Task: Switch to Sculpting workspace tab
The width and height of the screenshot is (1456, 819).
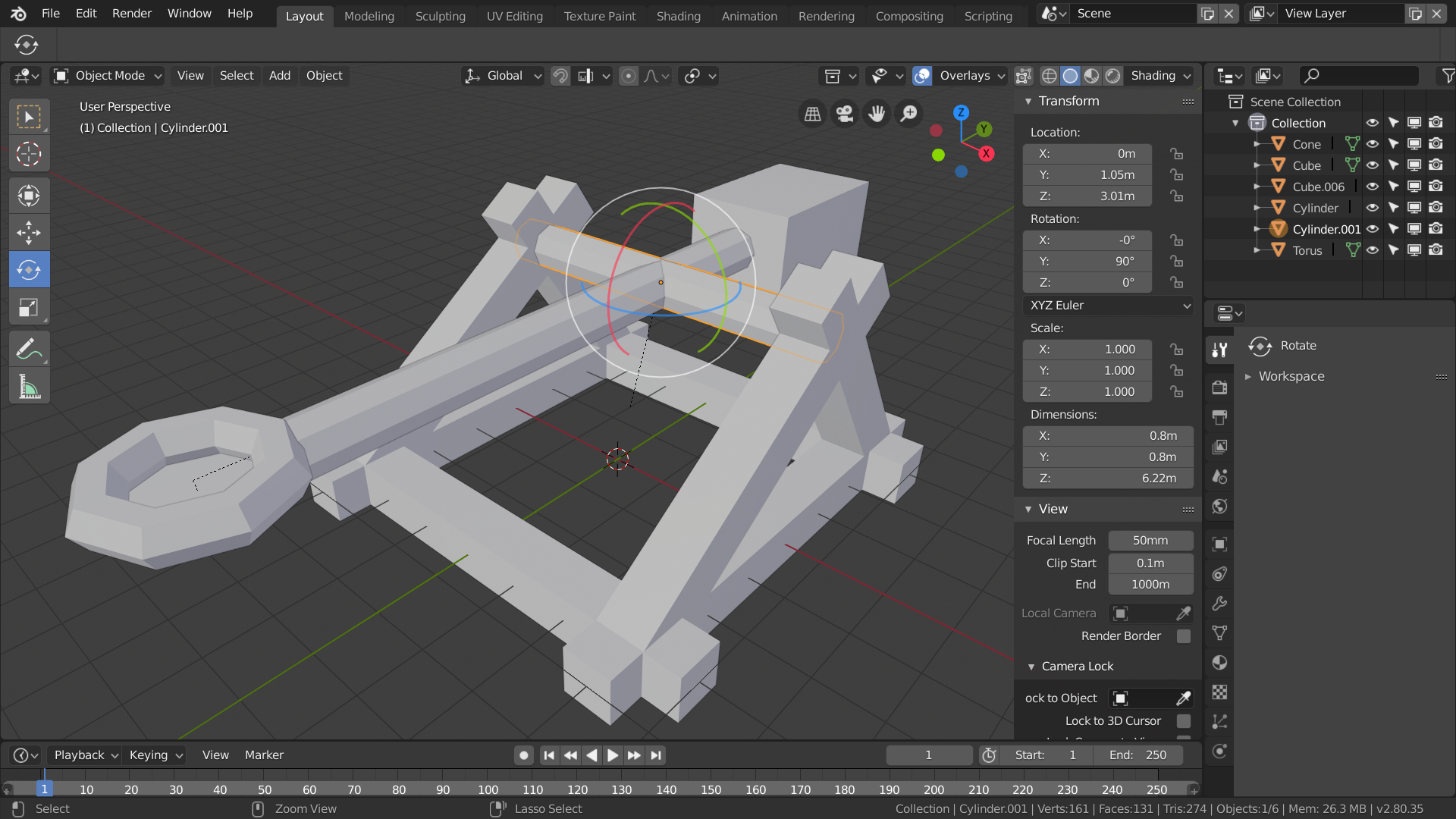Action: [x=441, y=16]
